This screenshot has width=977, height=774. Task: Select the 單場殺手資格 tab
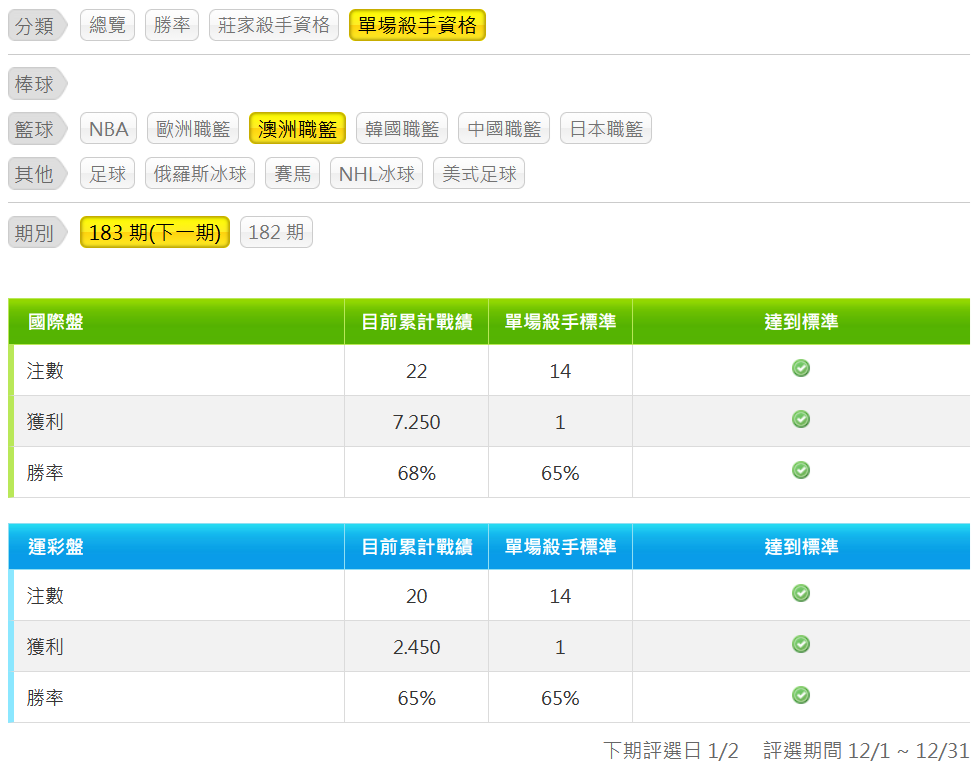click(x=417, y=26)
